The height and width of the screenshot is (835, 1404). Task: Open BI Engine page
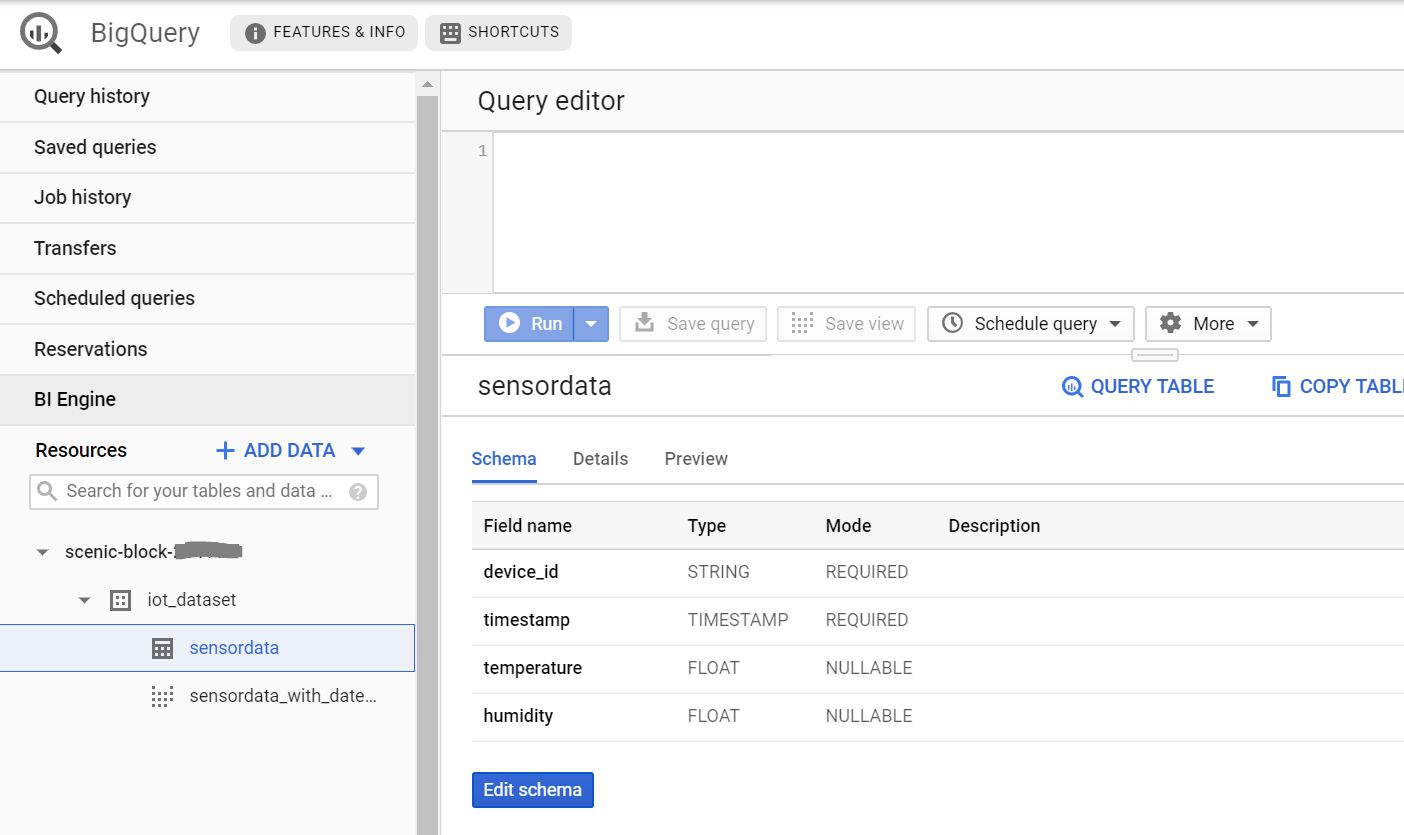[207, 399]
